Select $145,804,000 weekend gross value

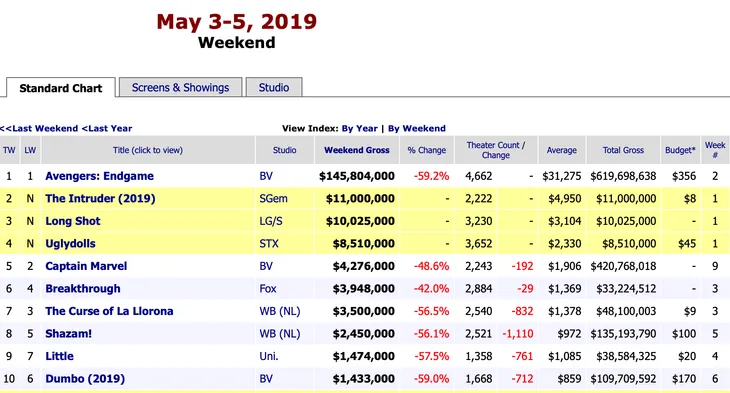pos(357,176)
